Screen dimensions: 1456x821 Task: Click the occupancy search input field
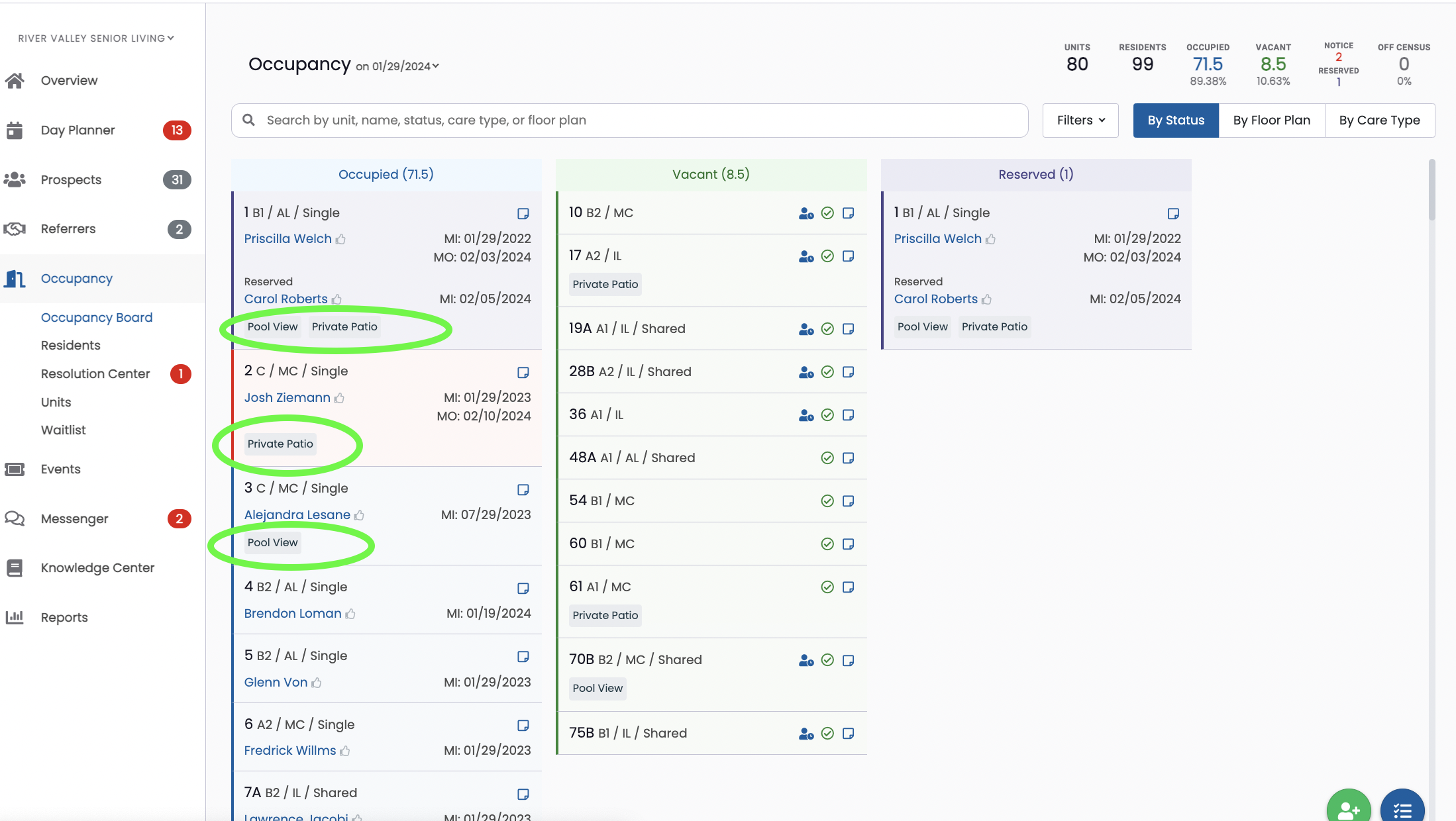coord(629,121)
